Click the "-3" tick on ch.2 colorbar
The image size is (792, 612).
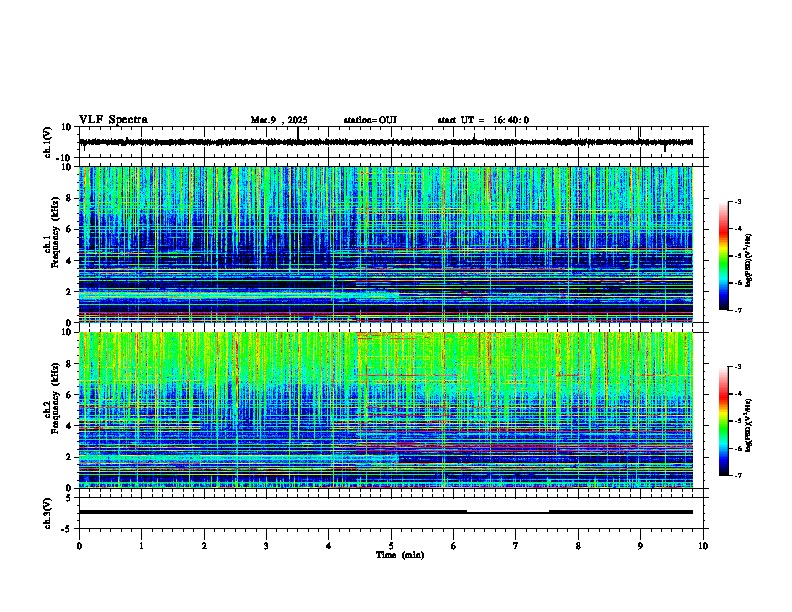[x=737, y=367]
